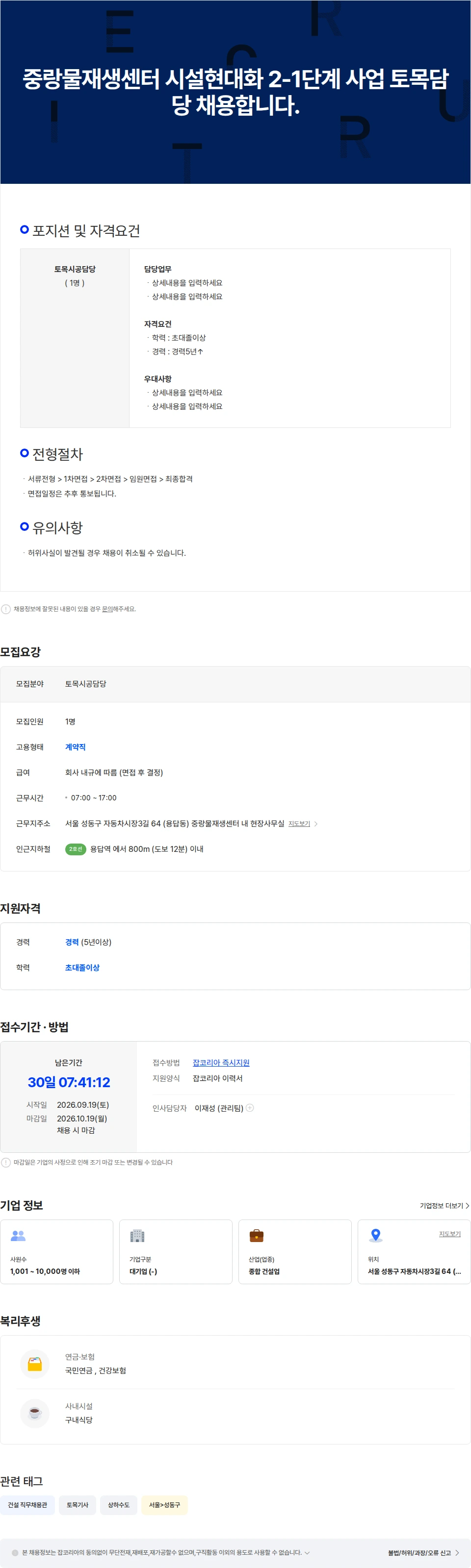
Task: Click the 문의 link in the notice
Action: (x=107, y=609)
